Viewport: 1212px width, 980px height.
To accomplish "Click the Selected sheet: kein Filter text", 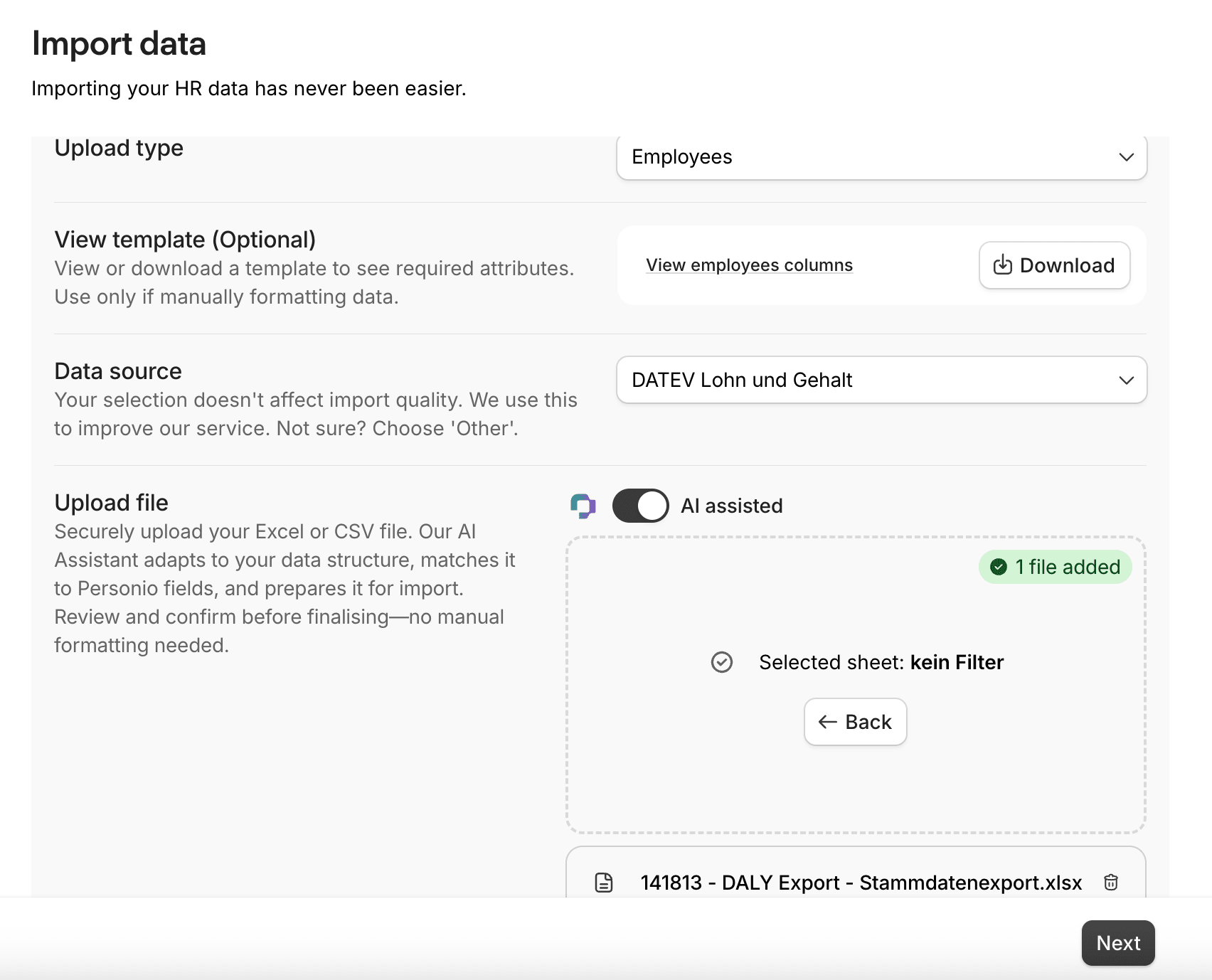I will pyautogui.click(x=881, y=662).
